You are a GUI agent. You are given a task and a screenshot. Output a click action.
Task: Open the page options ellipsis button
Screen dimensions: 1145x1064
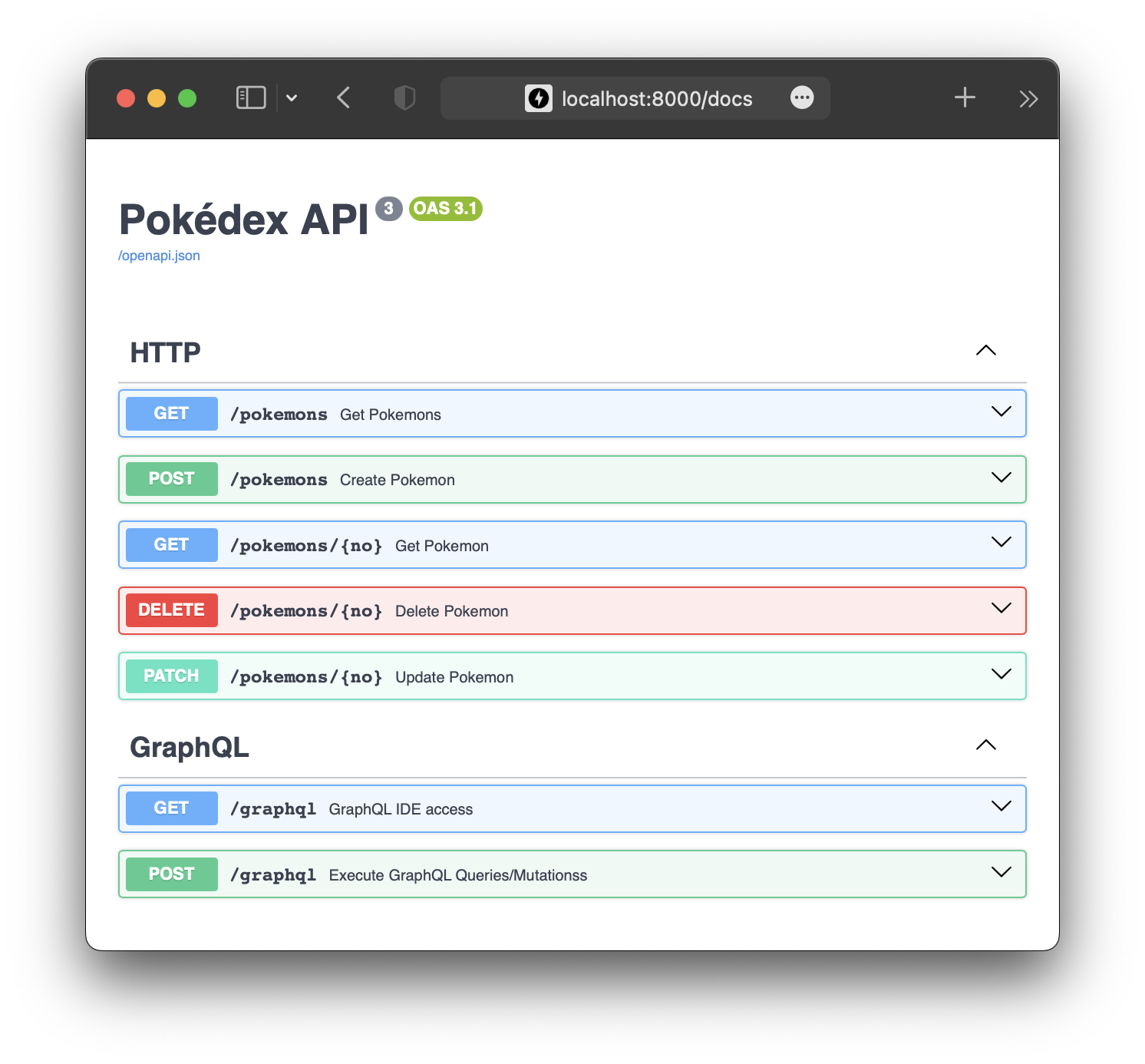coord(802,97)
